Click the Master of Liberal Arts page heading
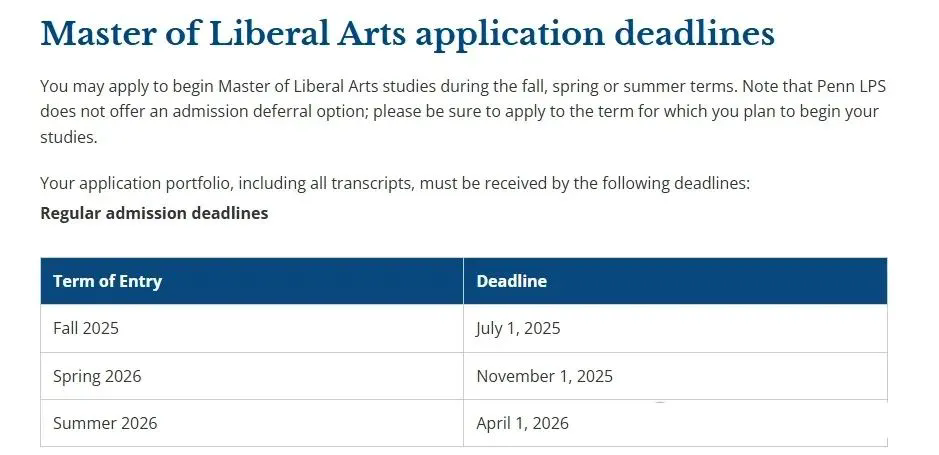The width and height of the screenshot is (939, 455). [407, 33]
